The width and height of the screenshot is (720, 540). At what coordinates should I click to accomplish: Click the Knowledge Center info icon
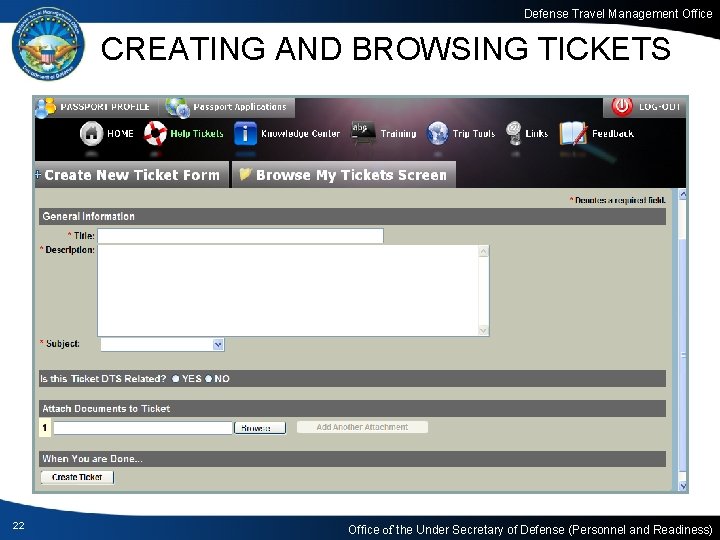click(x=245, y=134)
